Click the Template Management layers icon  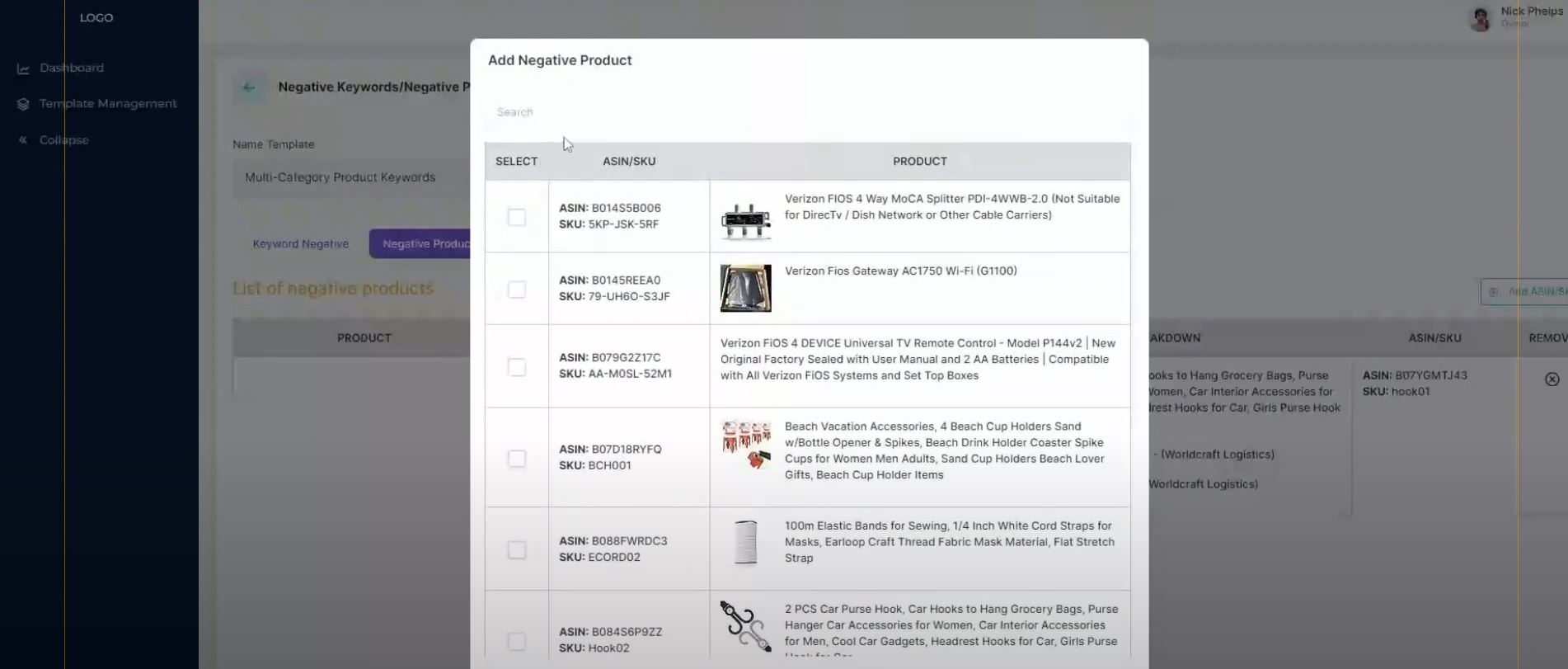click(x=23, y=104)
